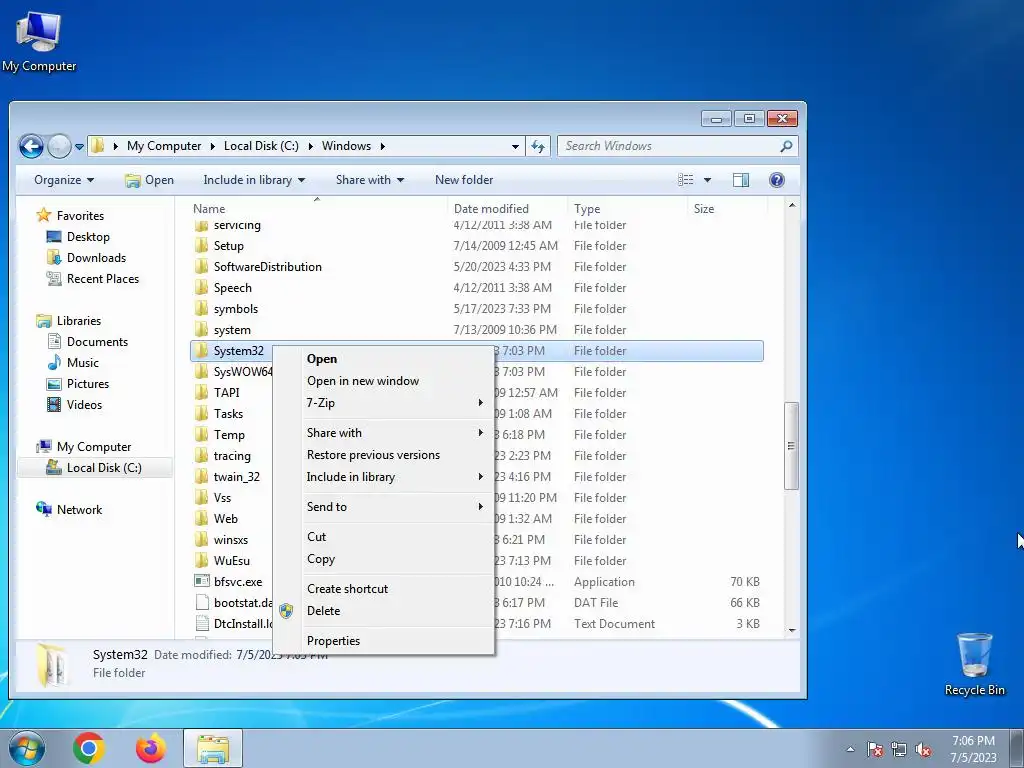Click the scroll down arrow of file list
The image size is (1024, 768).
792,631
